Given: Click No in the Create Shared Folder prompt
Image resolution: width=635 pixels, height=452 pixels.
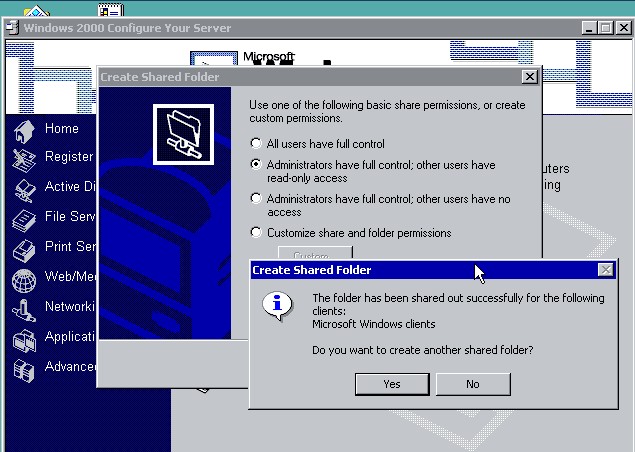Looking at the screenshot, I should pyautogui.click(x=473, y=384).
